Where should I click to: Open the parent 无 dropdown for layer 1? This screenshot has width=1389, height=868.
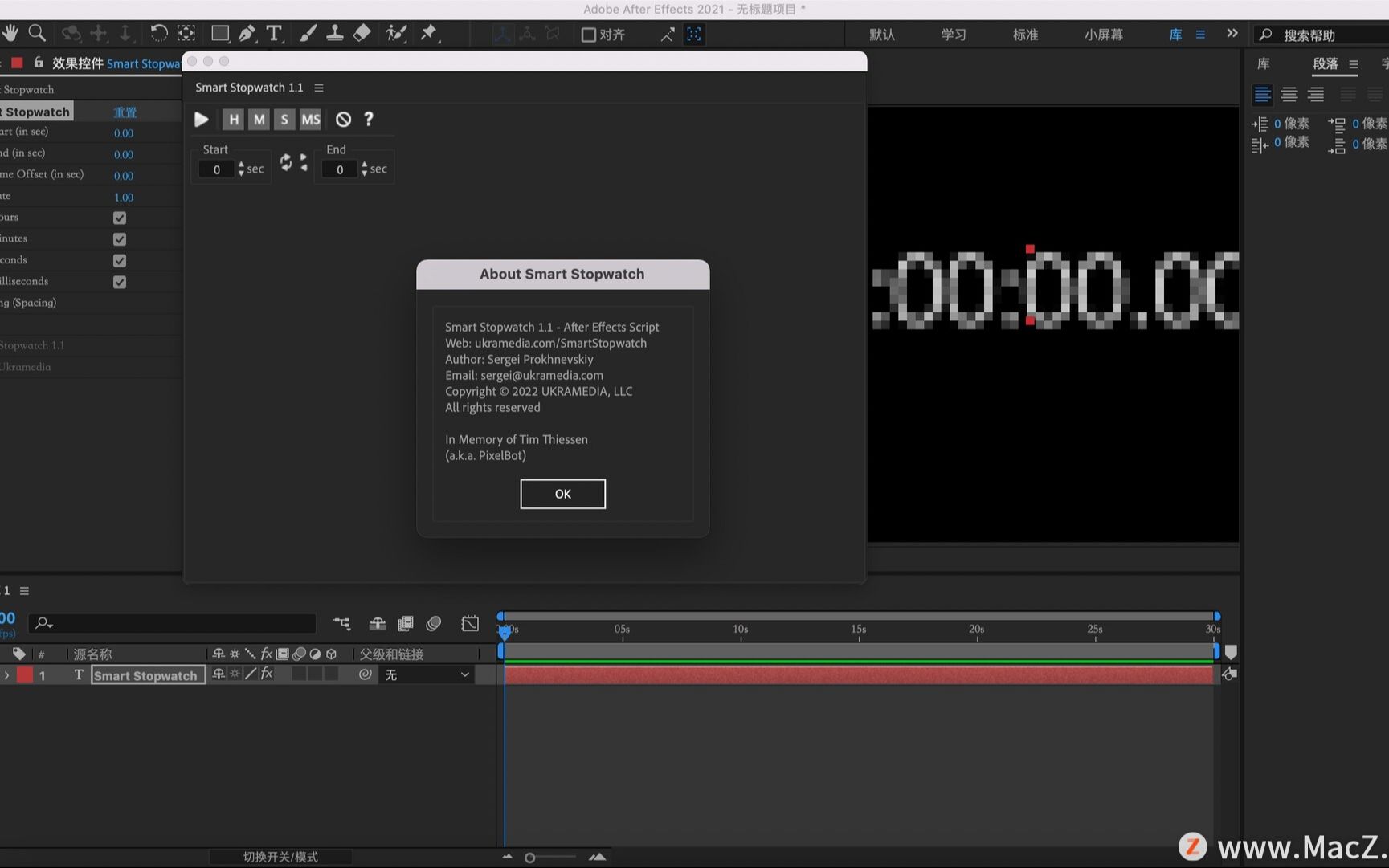[x=427, y=675]
